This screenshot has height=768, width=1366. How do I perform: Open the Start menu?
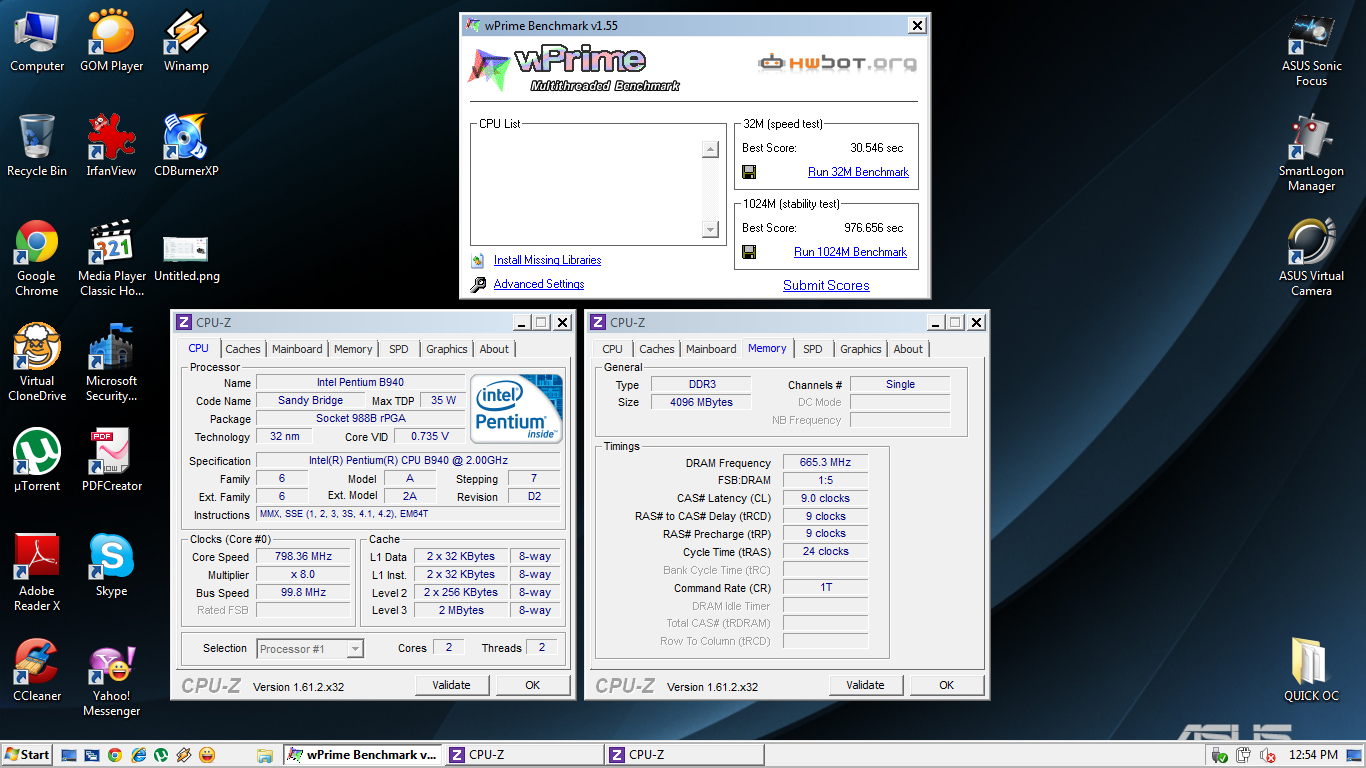pyautogui.click(x=27, y=755)
